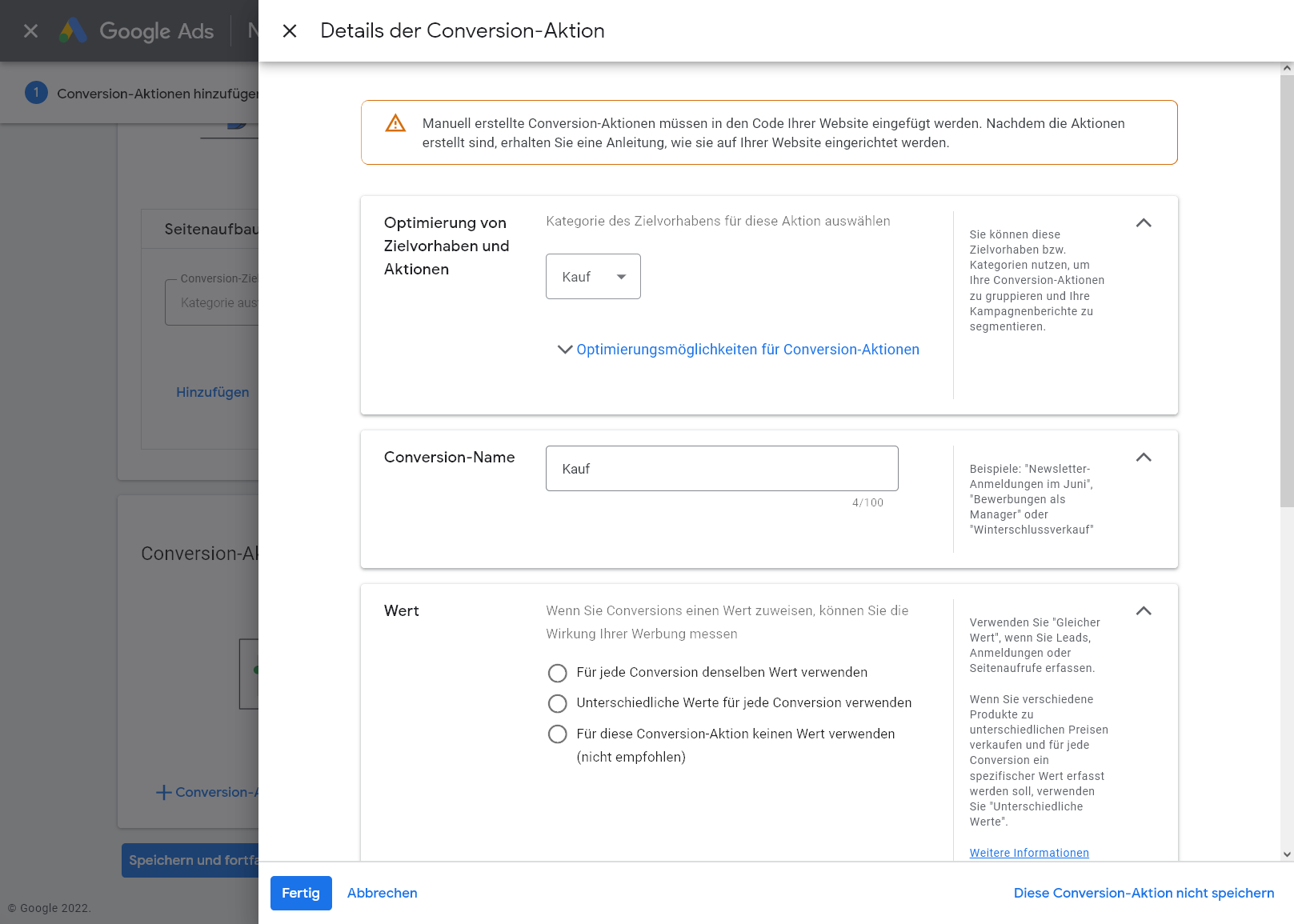Select different values for each conversion
1294x924 pixels.
pyautogui.click(x=558, y=703)
